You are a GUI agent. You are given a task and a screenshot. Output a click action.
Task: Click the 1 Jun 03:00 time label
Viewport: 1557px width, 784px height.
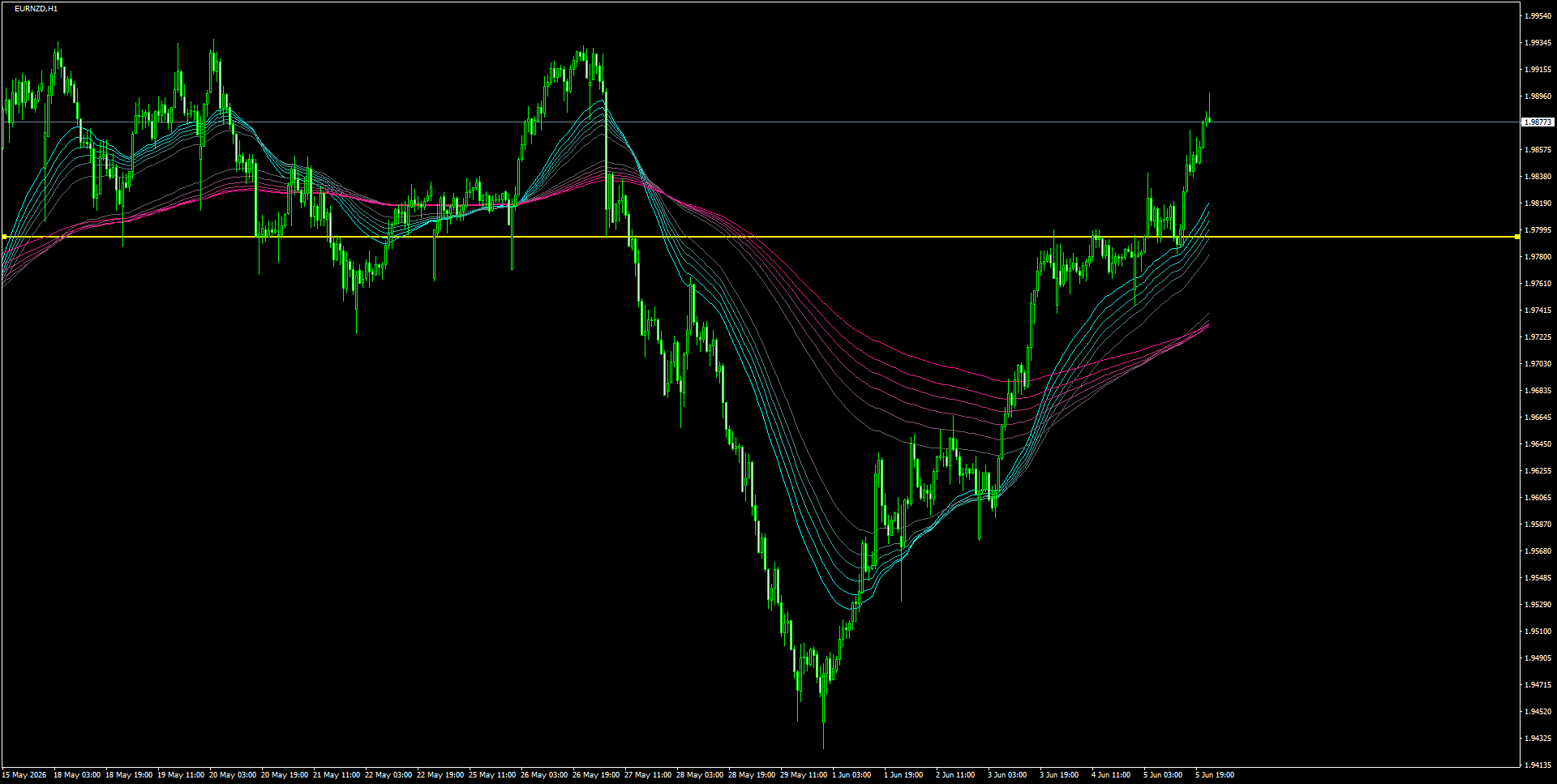tap(851, 775)
